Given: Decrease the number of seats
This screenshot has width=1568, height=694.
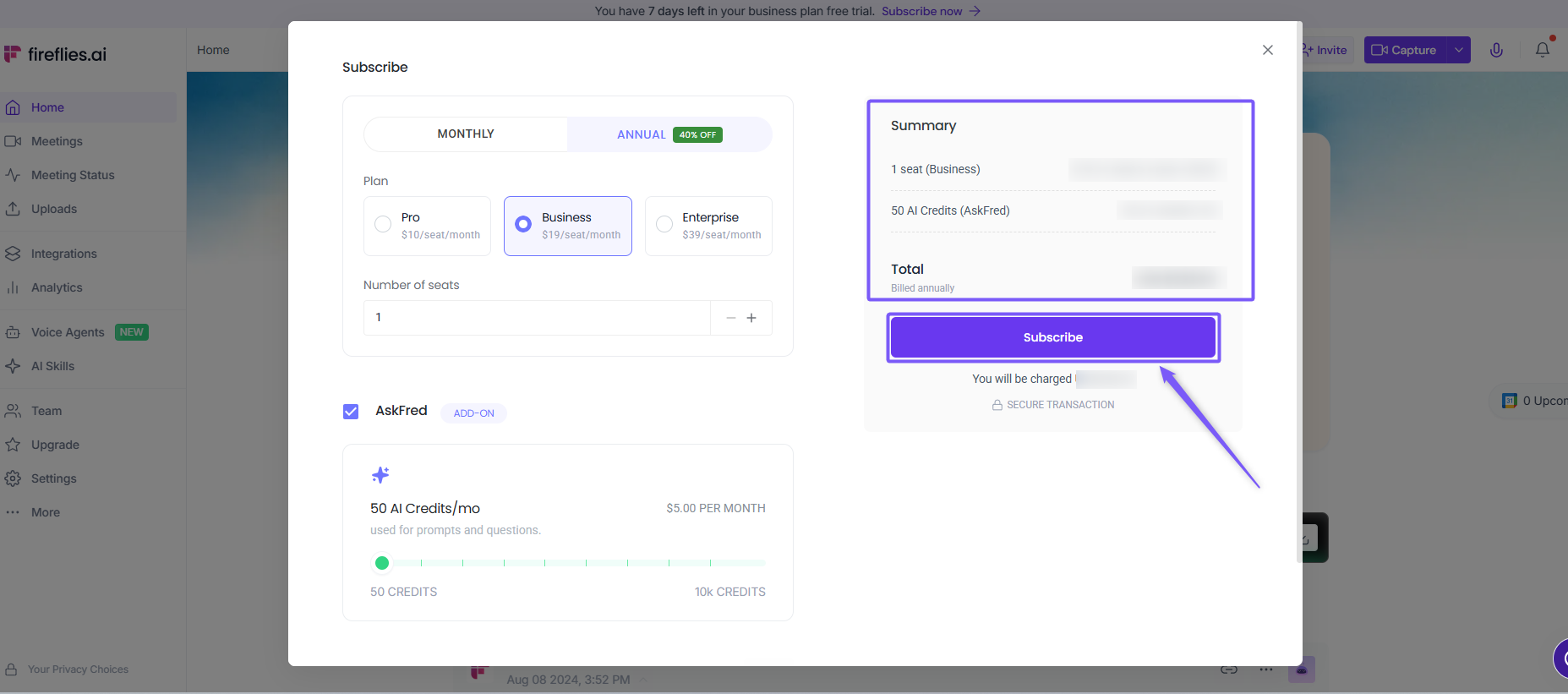Looking at the screenshot, I should tap(731, 318).
